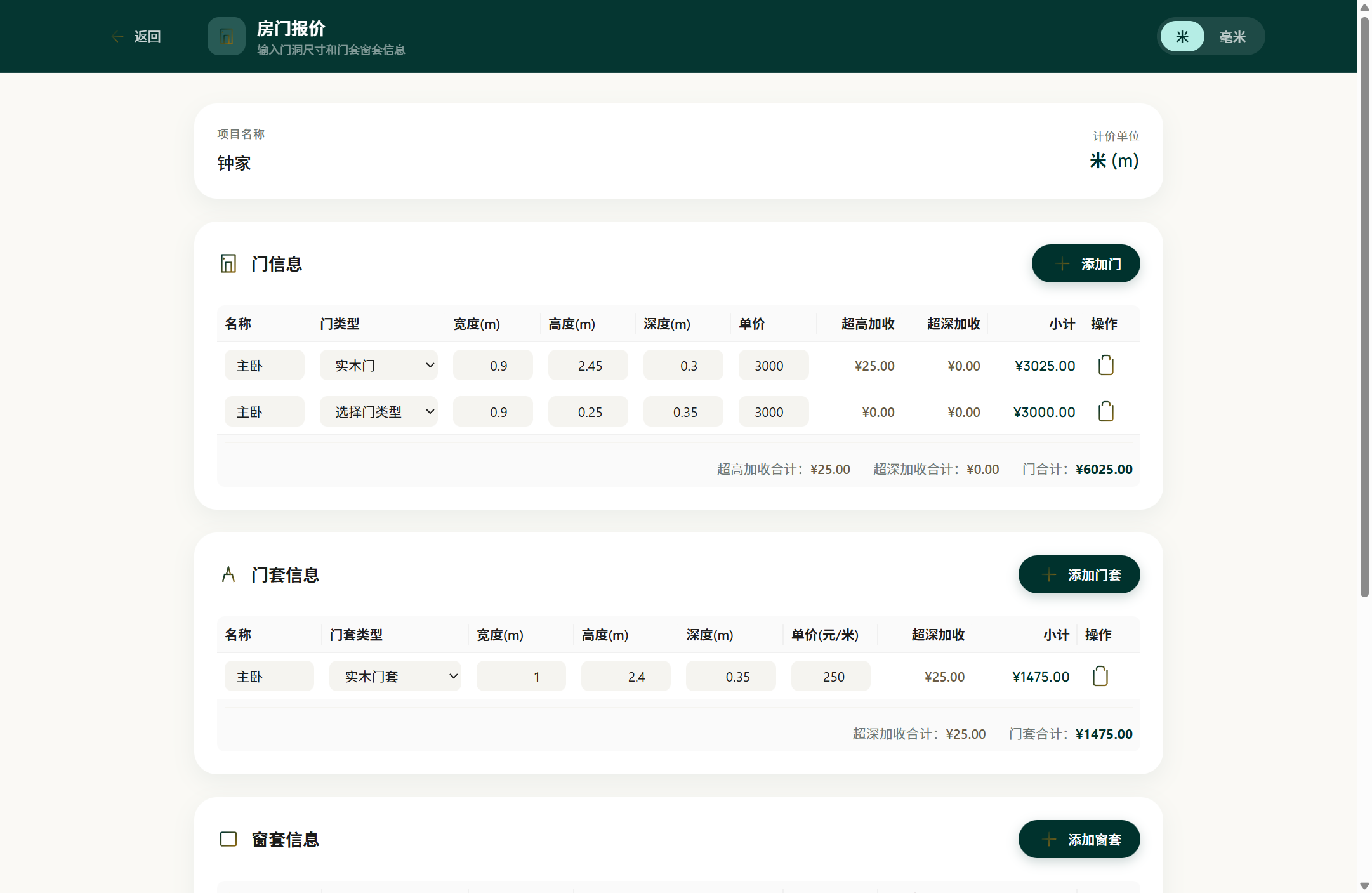The height and width of the screenshot is (893, 1372).
Task: Click the 房门报价 page title
Action: pyautogui.click(x=291, y=29)
